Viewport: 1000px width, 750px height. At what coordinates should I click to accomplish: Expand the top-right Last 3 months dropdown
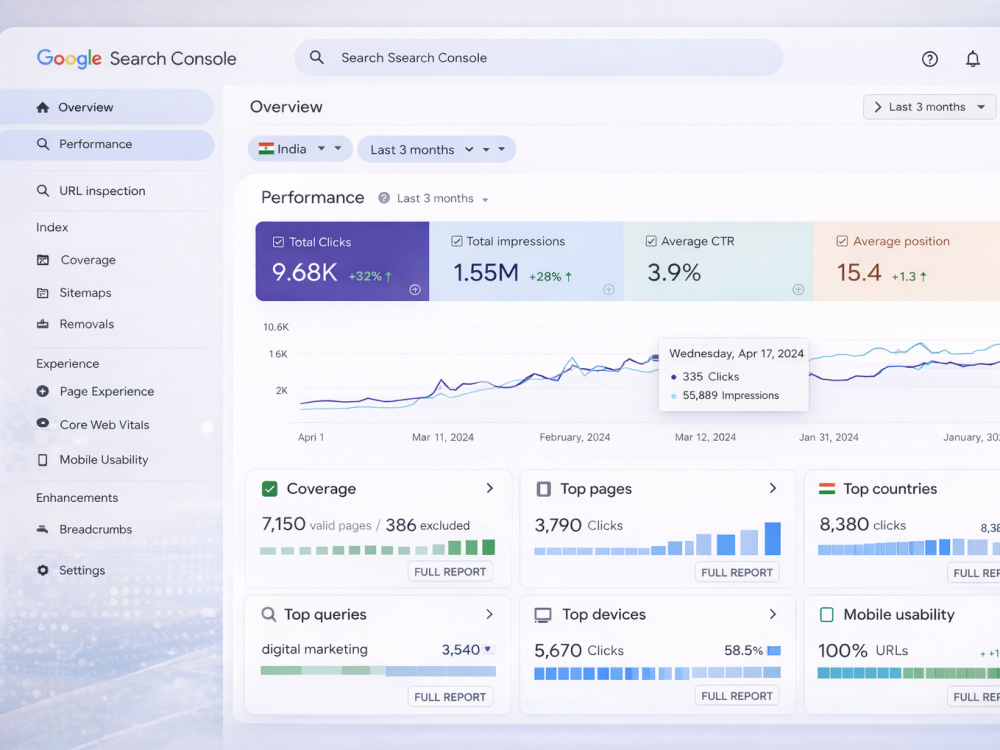(x=929, y=107)
